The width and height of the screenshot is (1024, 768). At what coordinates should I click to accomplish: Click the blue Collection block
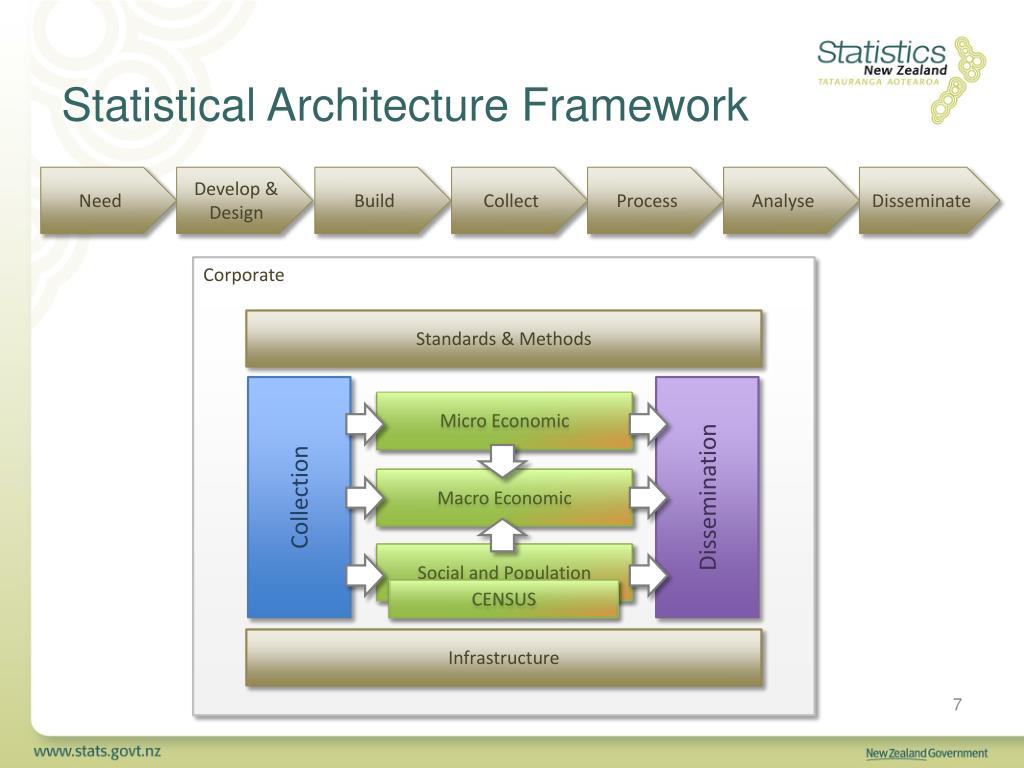pos(299,497)
